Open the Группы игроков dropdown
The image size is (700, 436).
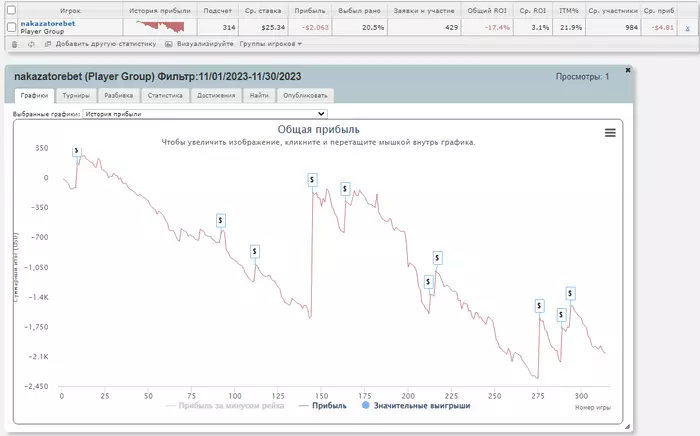(271, 44)
